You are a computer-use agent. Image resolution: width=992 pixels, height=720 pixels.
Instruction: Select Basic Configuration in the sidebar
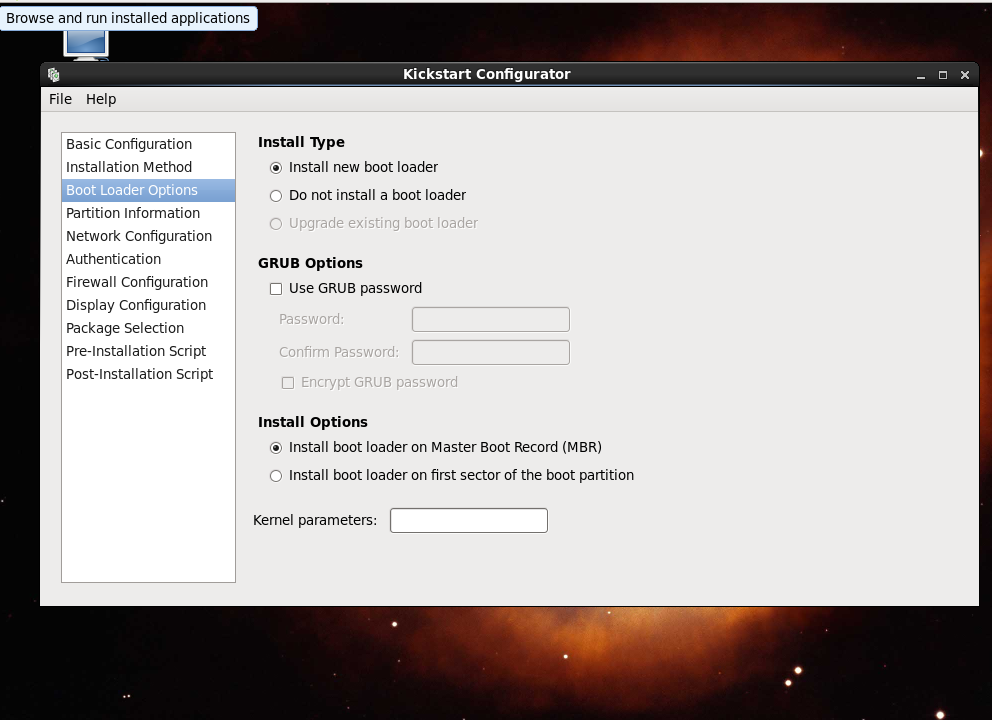coord(148,144)
